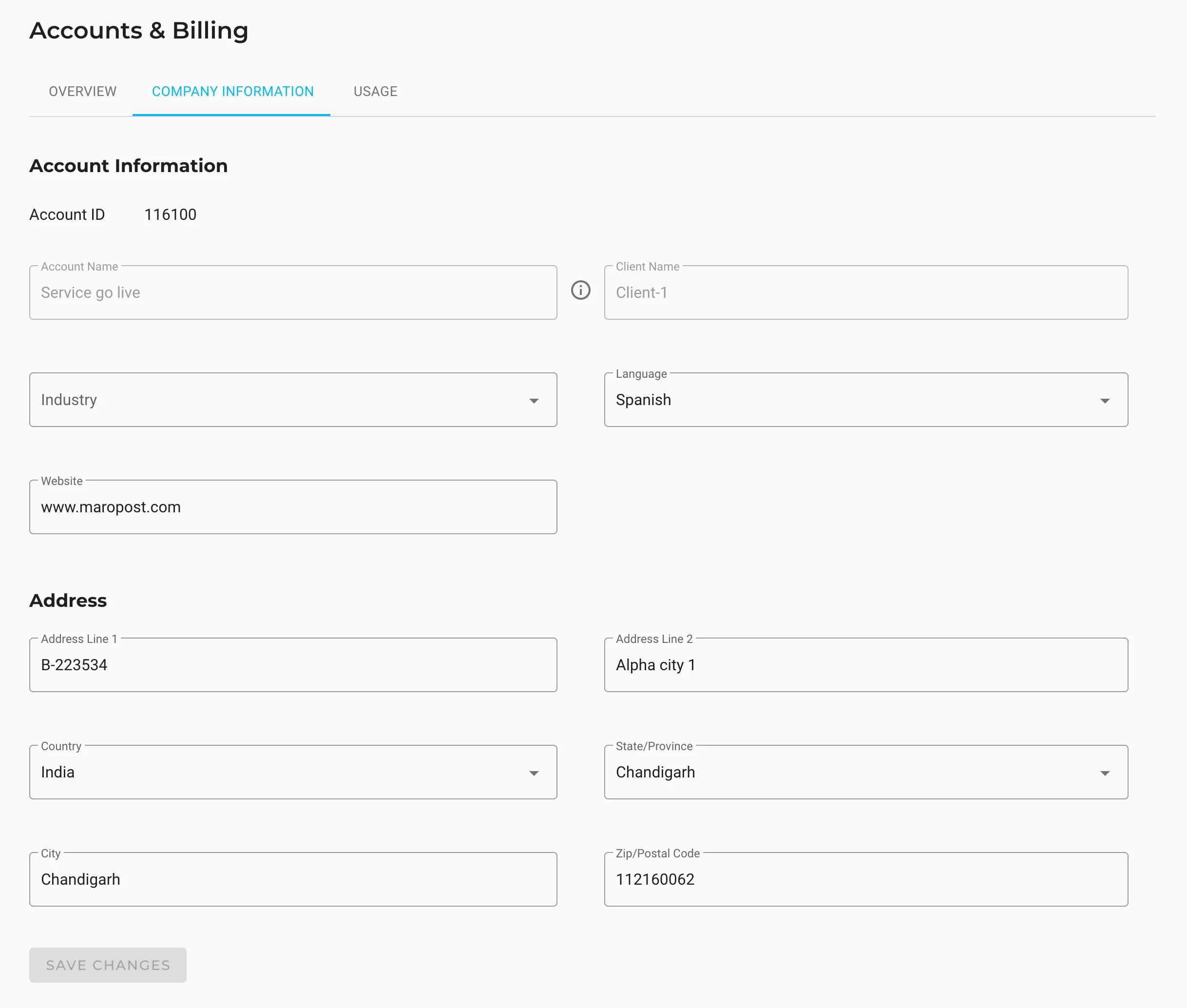Select the City text field
Image resolution: width=1187 pixels, height=1008 pixels.
coord(292,879)
